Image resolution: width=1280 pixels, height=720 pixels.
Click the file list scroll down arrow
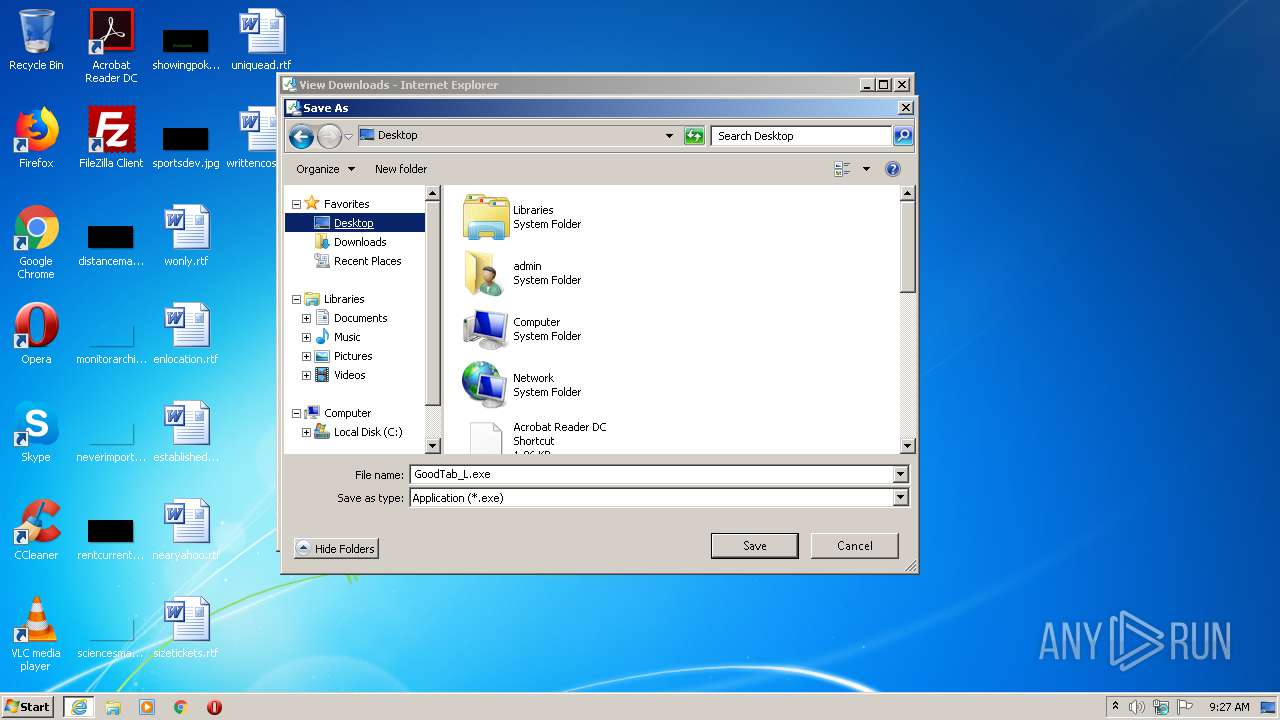click(908, 446)
